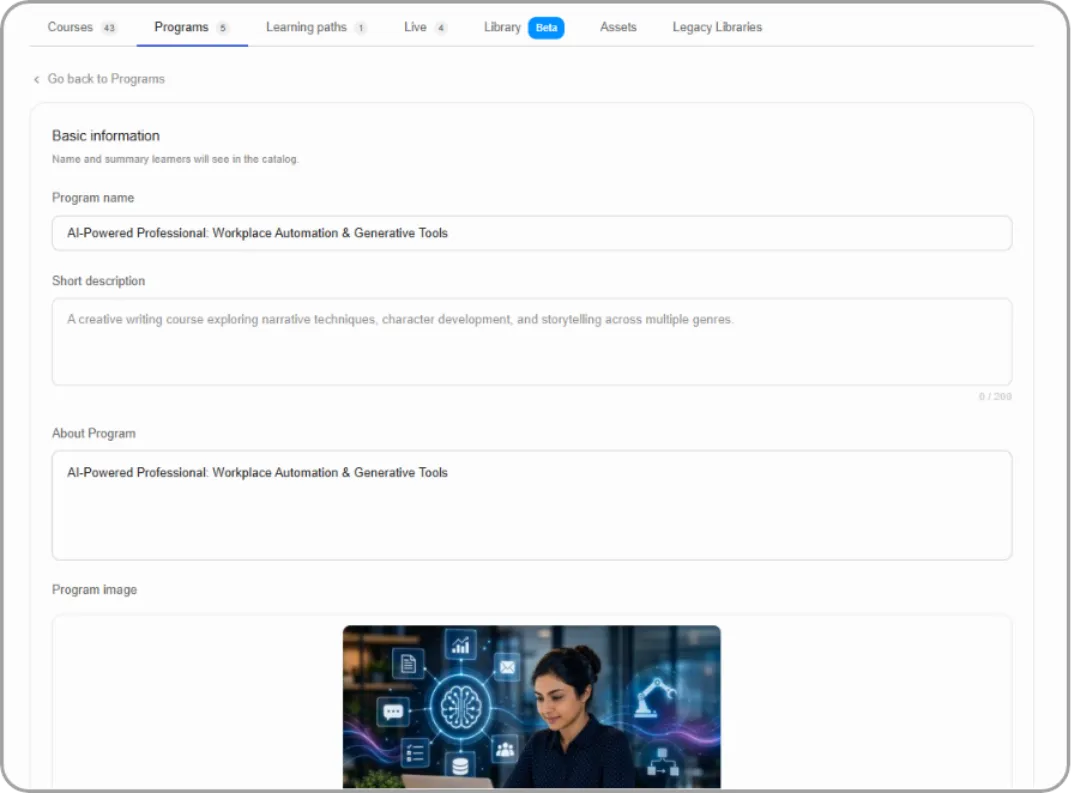Click inside the About Program text box
The height and width of the screenshot is (793, 1071).
pyautogui.click(x=531, y=505)
